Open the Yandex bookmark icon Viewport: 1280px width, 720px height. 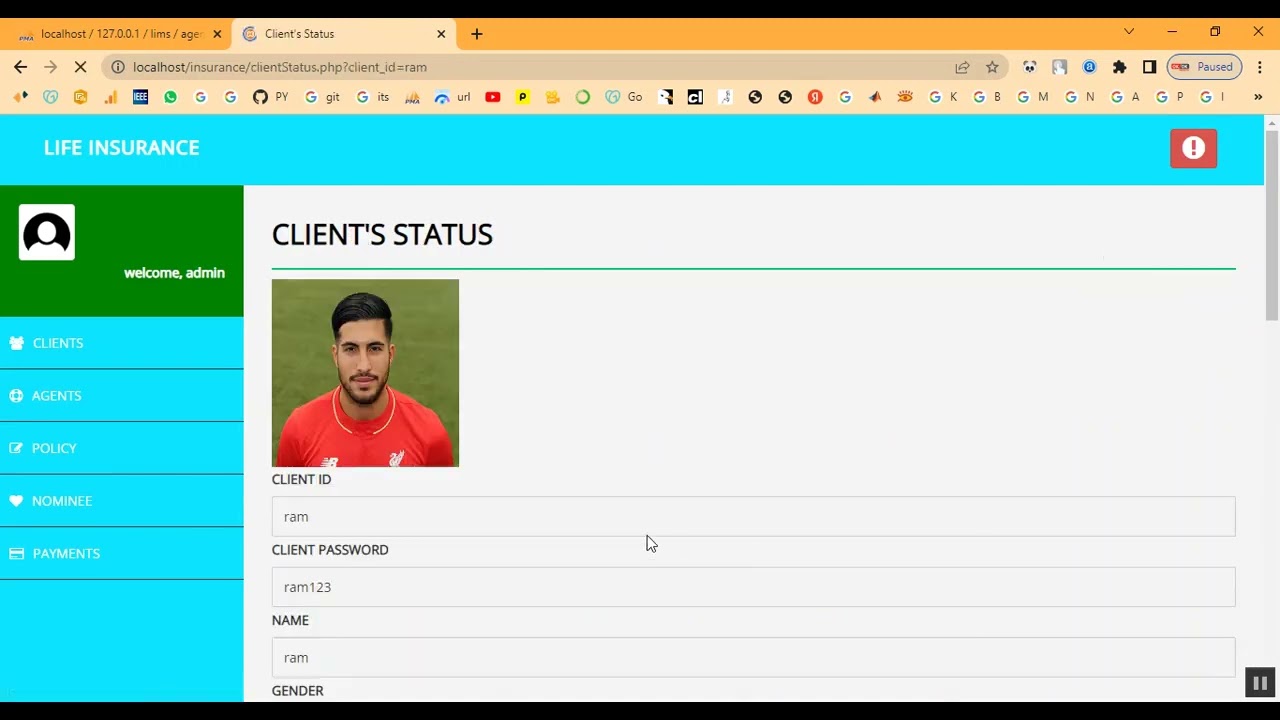(815, 97)
